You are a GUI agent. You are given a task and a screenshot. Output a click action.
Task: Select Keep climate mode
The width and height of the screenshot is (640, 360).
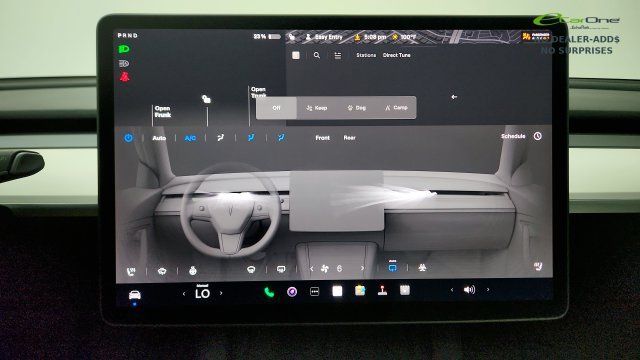point(317,108)
